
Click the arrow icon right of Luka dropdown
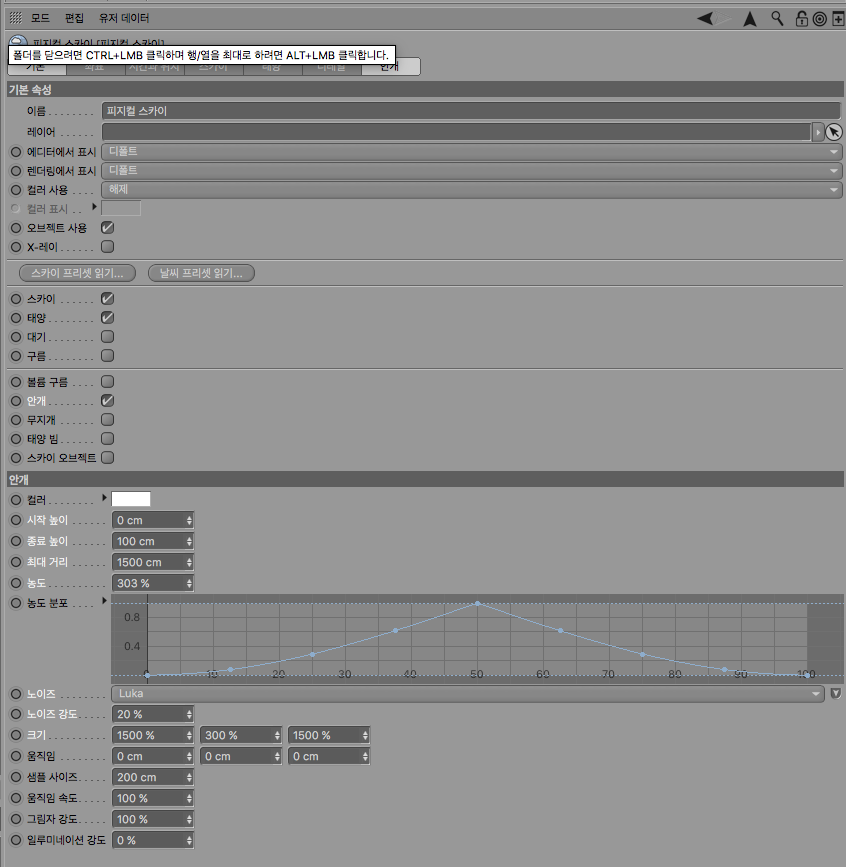835,693
